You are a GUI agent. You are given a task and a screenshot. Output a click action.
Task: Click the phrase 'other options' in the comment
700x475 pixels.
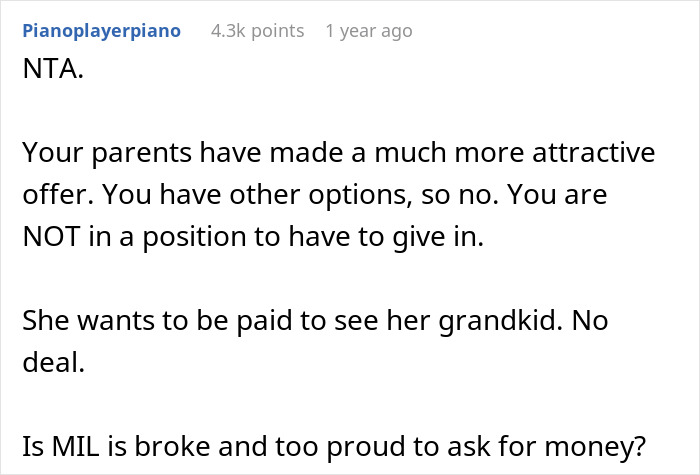tap(321, 196)
